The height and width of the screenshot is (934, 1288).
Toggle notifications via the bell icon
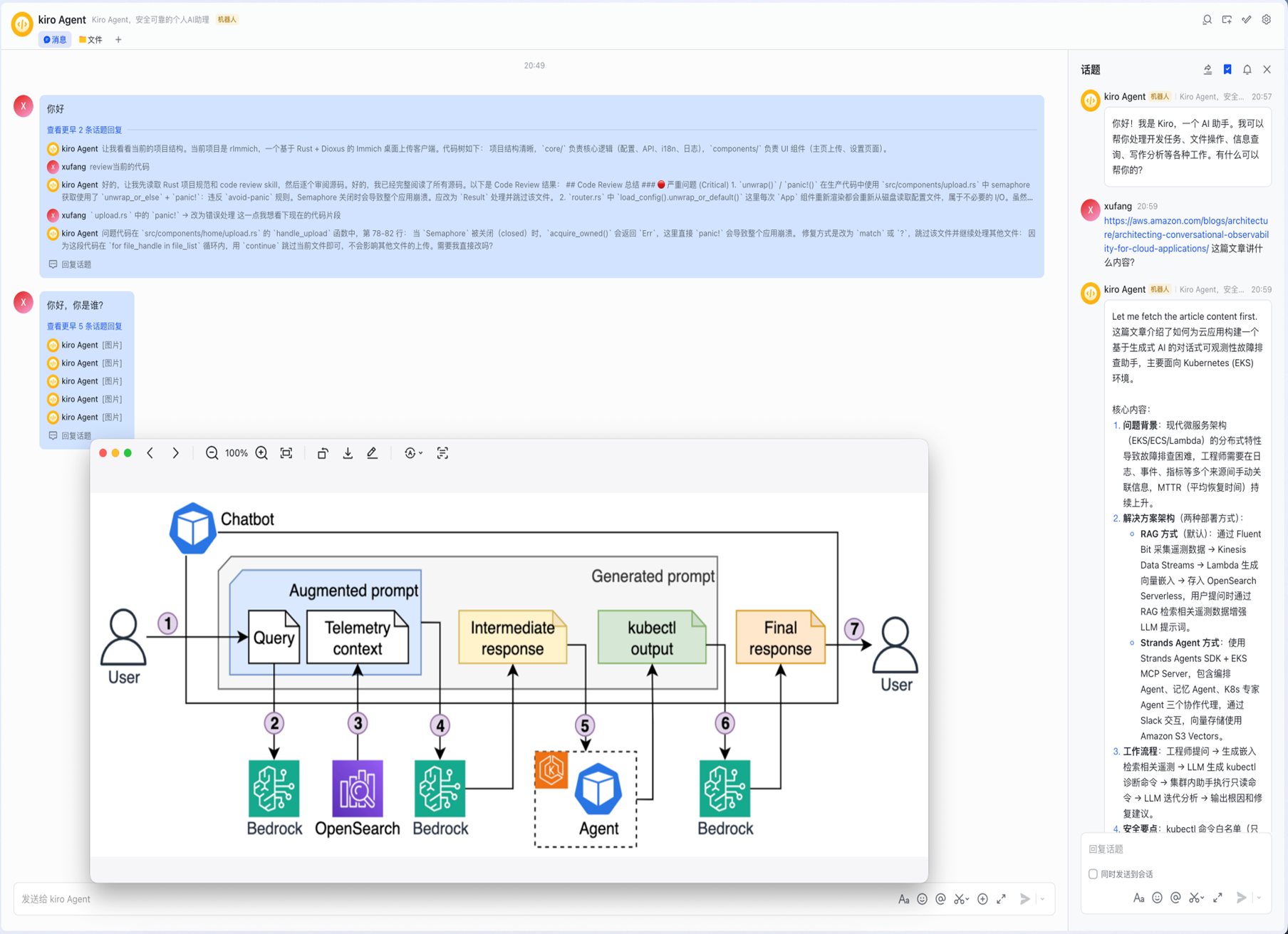point(1247,69)
